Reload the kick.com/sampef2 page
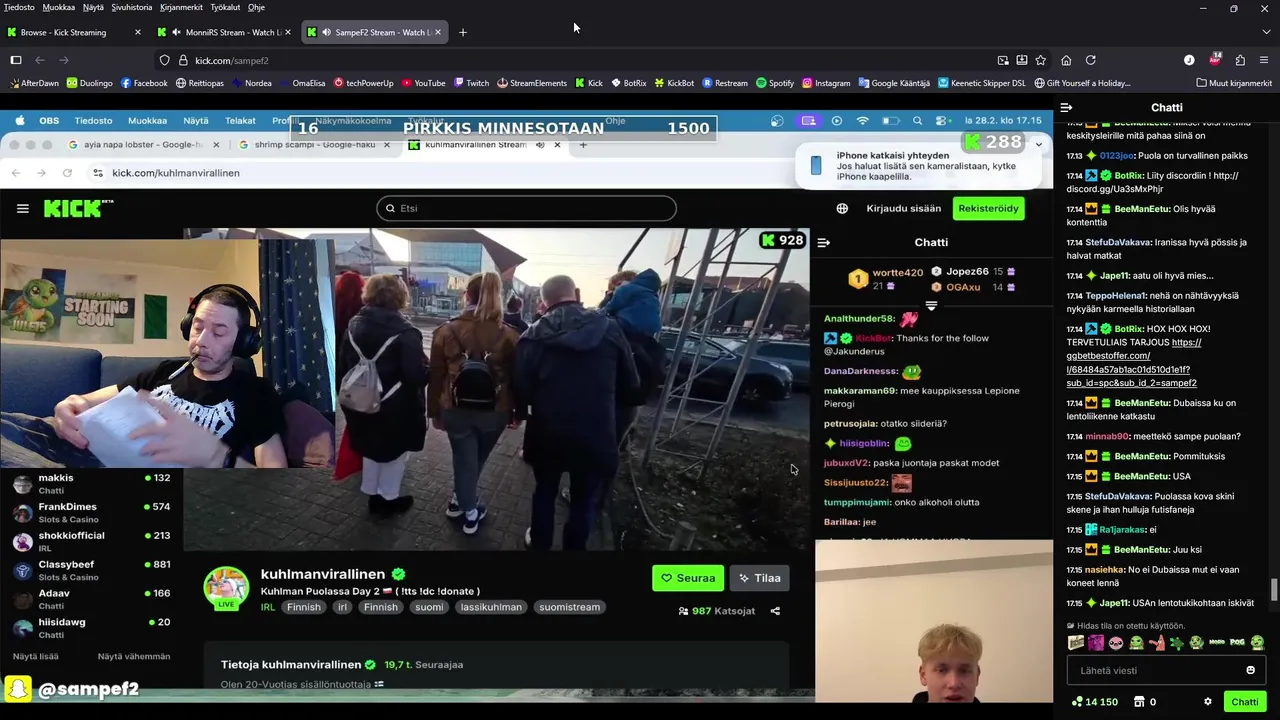1280x720 pixels. [1090, 60]
